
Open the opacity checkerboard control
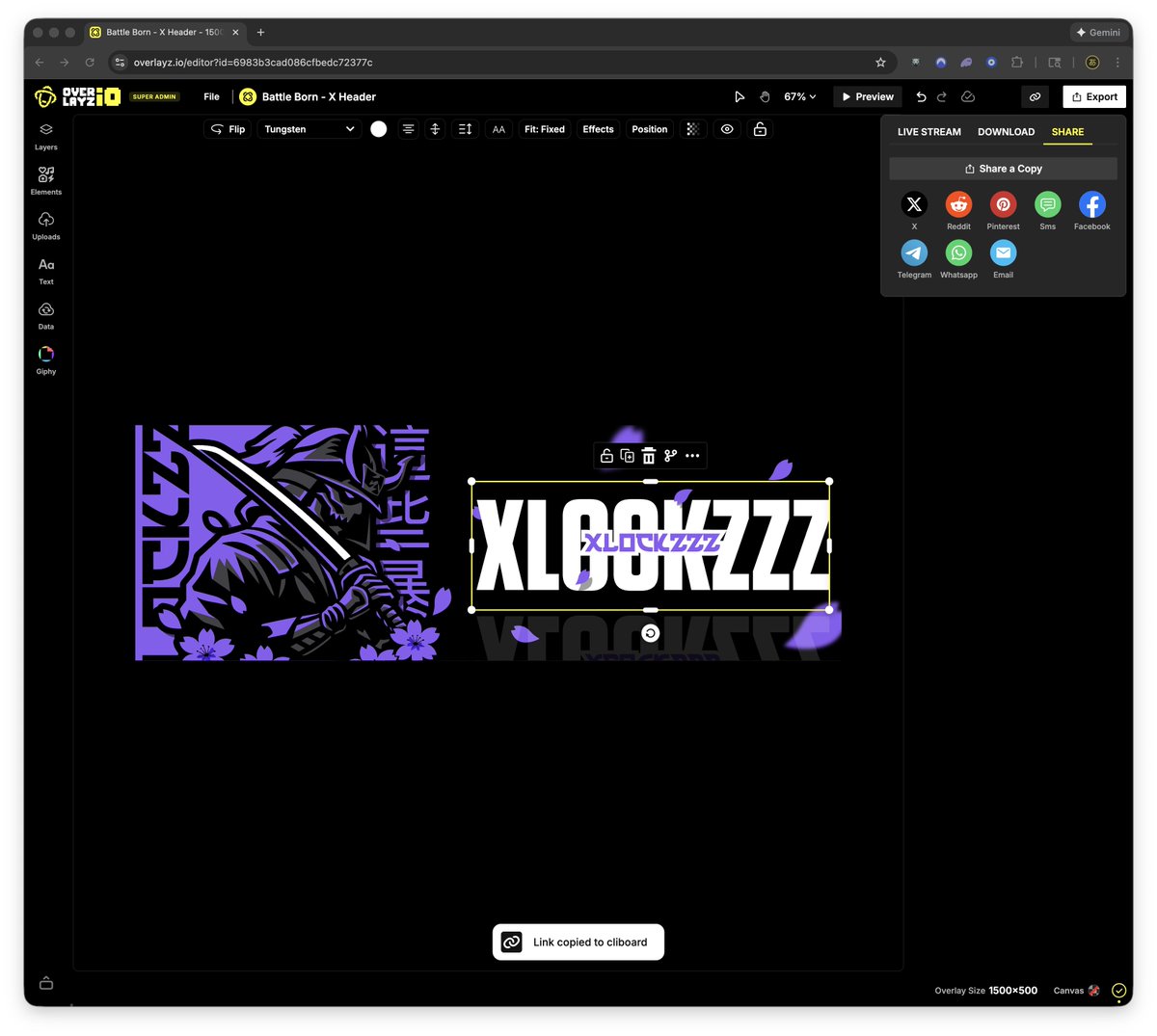[x=692, y=129]
